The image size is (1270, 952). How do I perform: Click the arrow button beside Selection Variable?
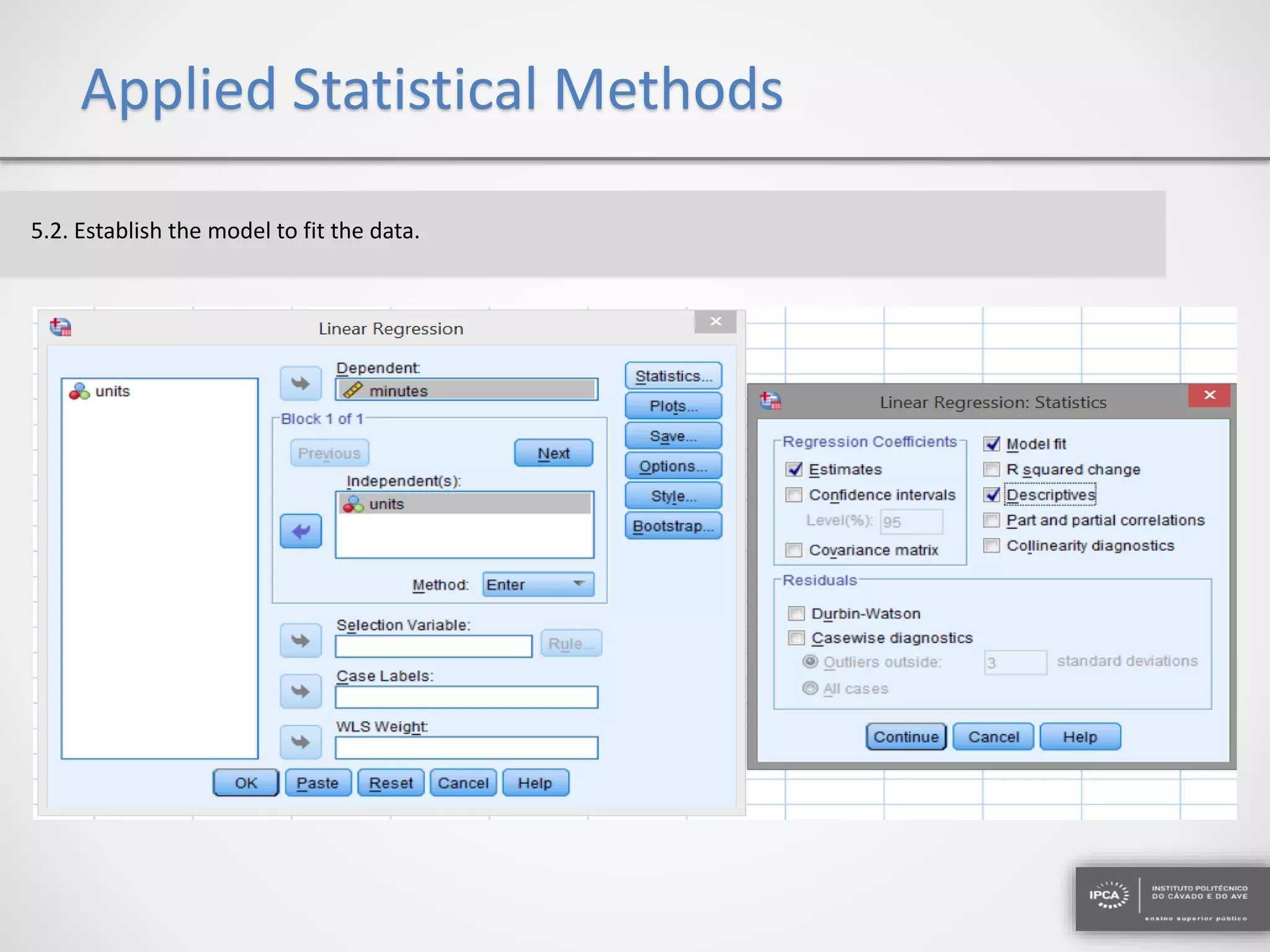click(x=301, y=640)
